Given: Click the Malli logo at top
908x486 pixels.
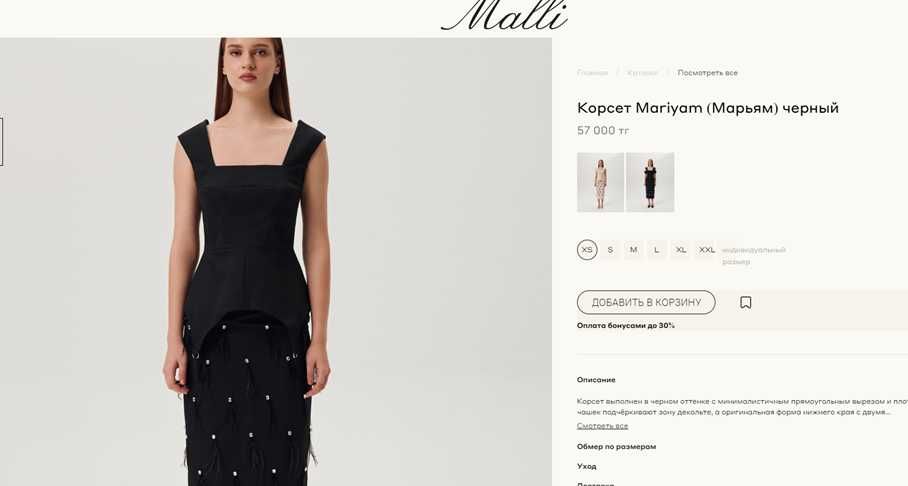Looking at the screenshot, I should coord(504,15).
